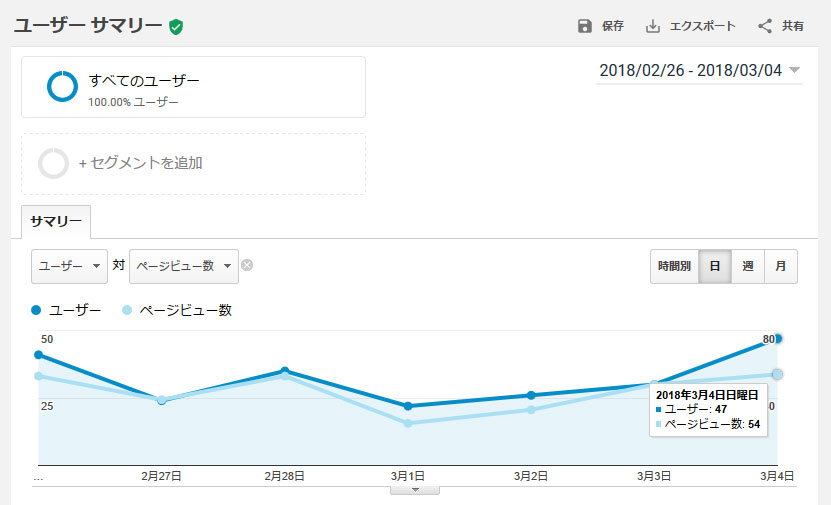Expand the chart annotation drawer arrow
The width and height of the screenshot is (831, 505).
[415, 490]
